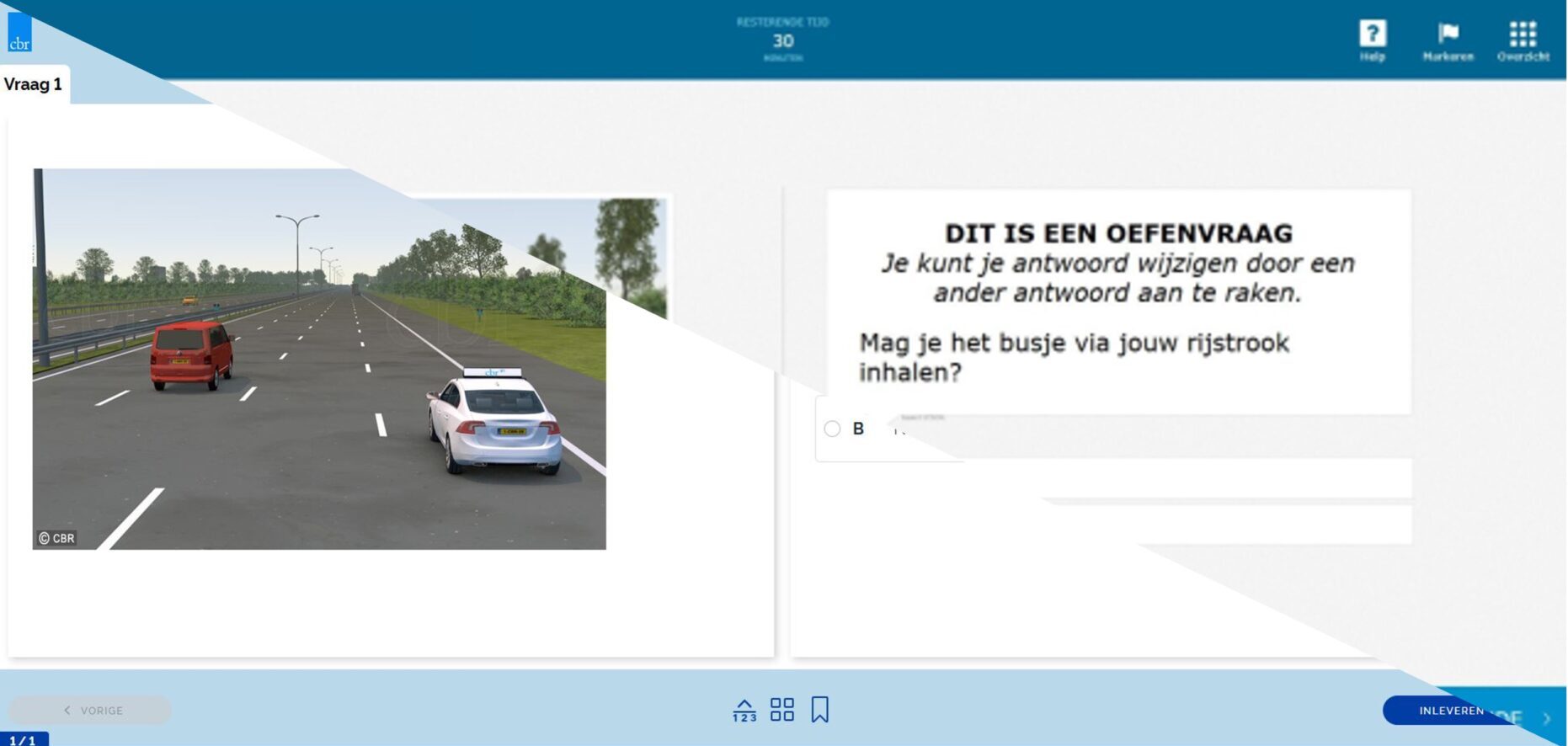Select answer option B radio button
The image size is (1568, 746).
pos(832,429)
